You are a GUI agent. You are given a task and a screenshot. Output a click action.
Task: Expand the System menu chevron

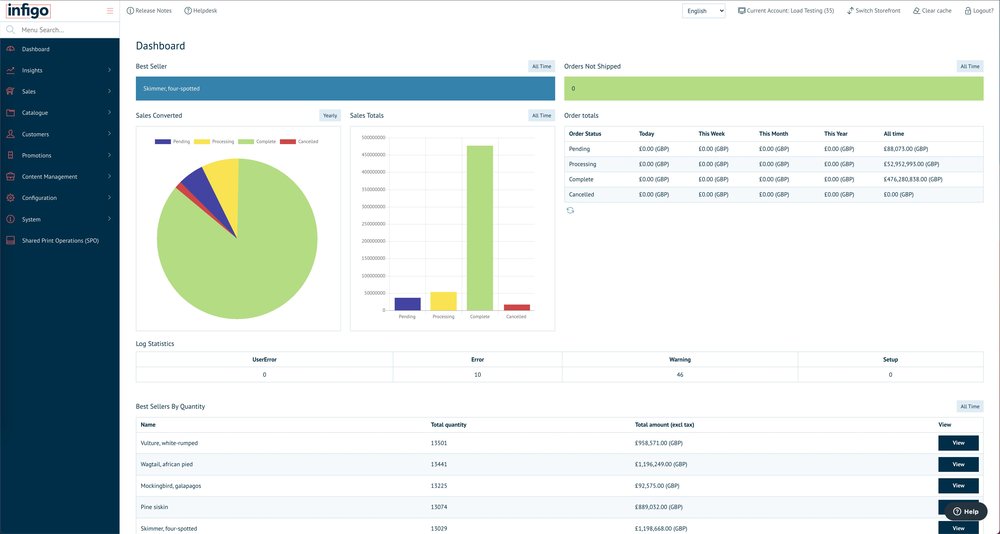(109, 219)
